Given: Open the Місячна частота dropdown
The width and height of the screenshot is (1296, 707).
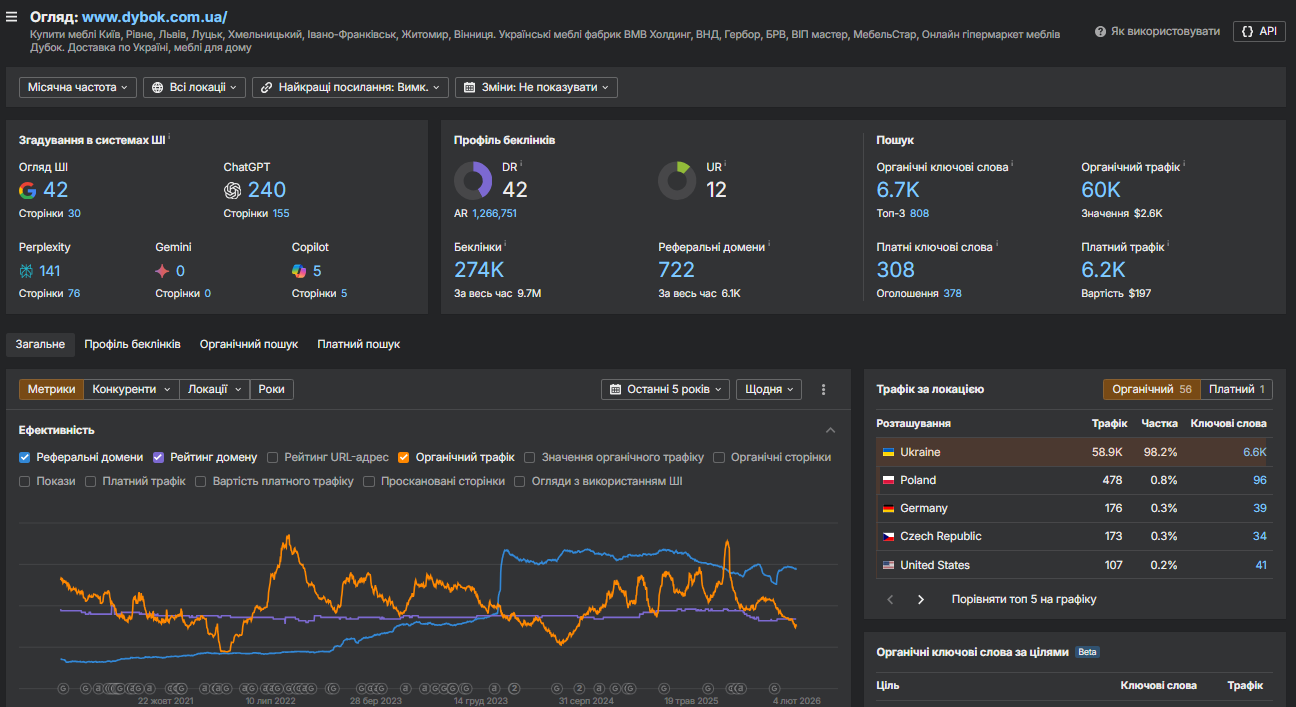Looking at the screenshot, I should (77, 87).
